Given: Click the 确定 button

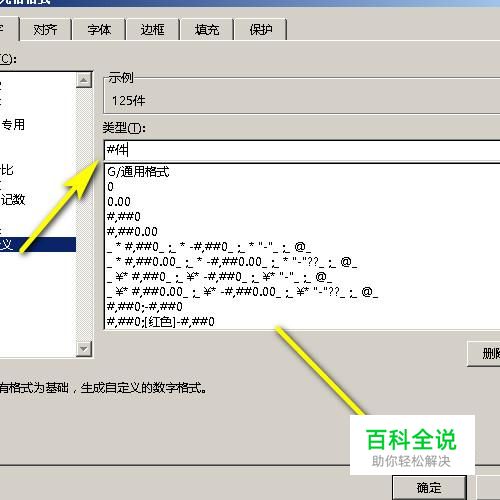Looking at the screenshot, I should coord(429,488).
